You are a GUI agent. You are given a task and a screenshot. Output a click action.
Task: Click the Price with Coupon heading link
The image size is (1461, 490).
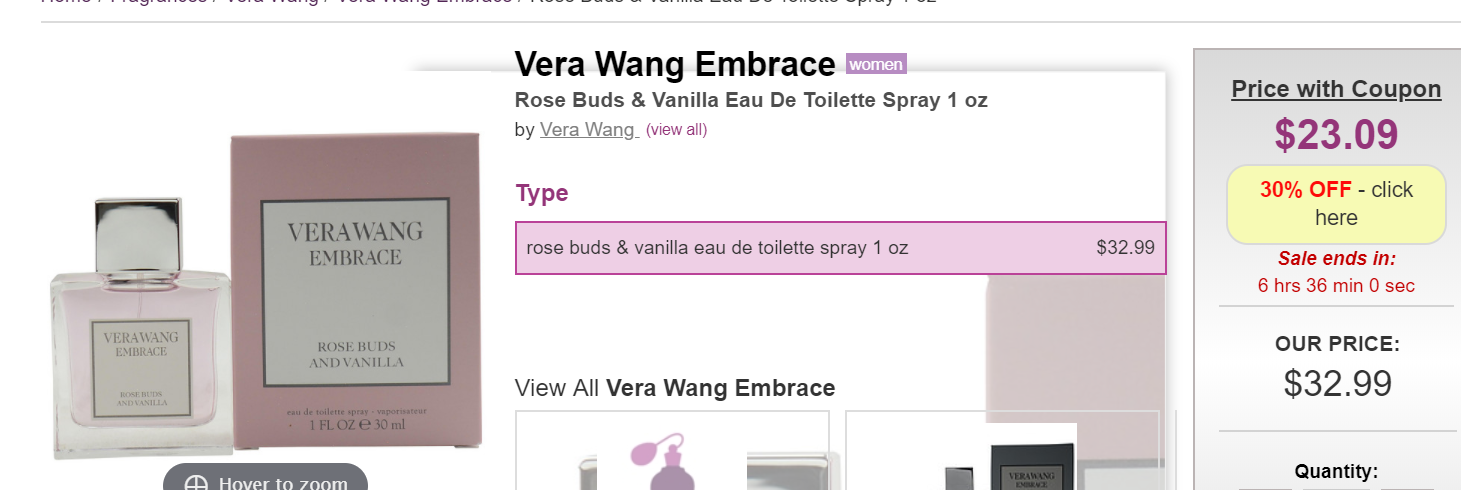(1336, 89)
